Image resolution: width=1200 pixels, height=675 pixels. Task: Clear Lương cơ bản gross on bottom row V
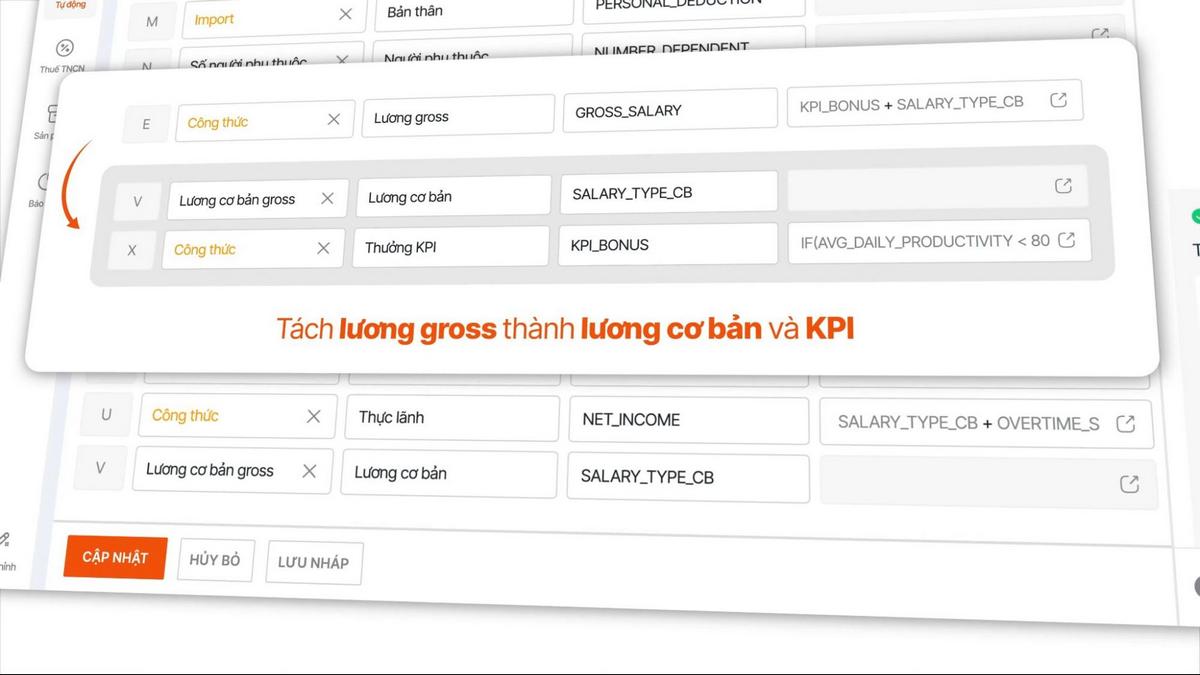click(x=309, y=471)
